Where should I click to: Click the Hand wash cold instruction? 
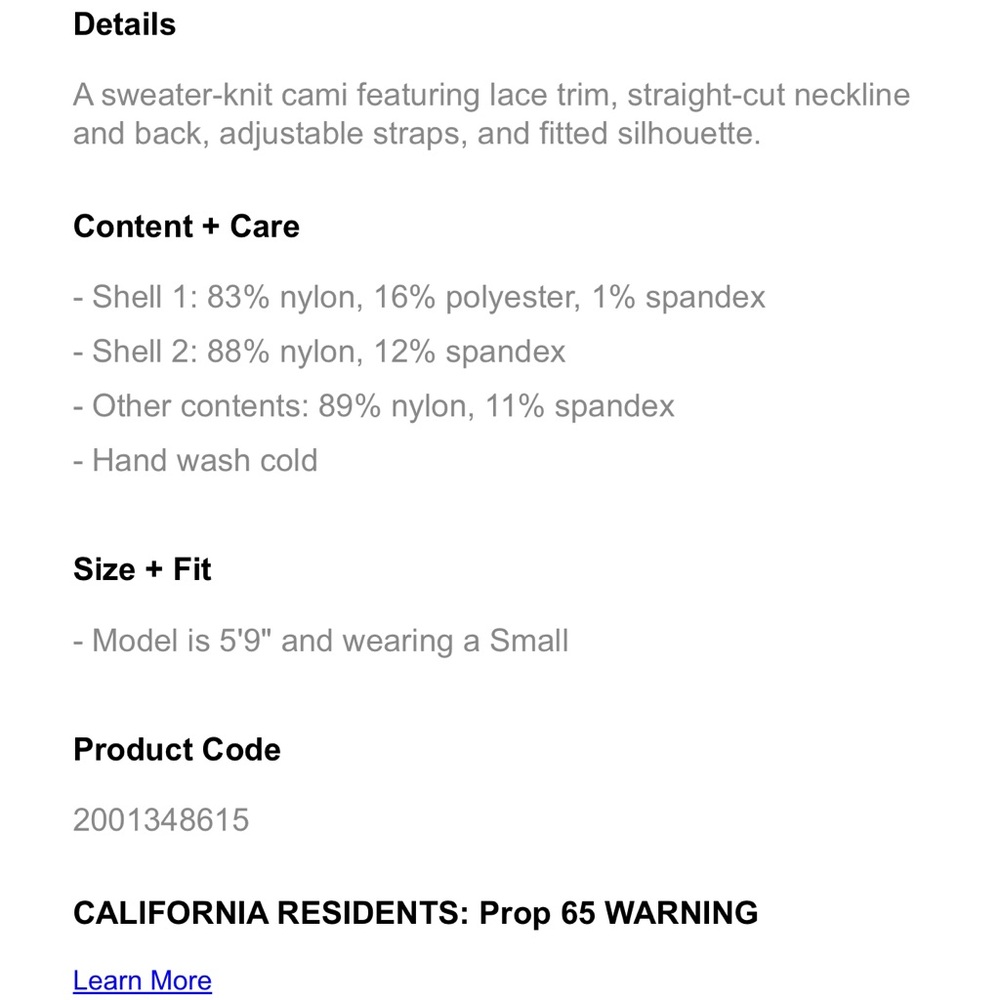(x=195, y=460)
